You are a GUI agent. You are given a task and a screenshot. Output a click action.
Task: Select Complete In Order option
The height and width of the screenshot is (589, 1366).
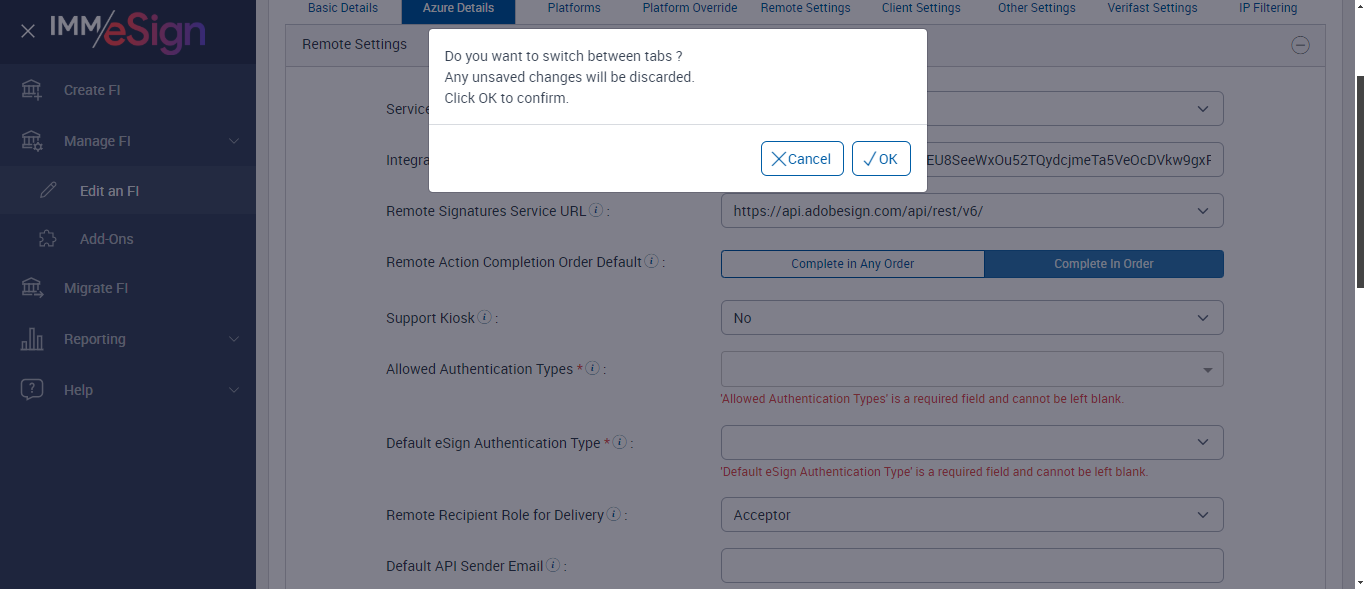(1103, 264)
